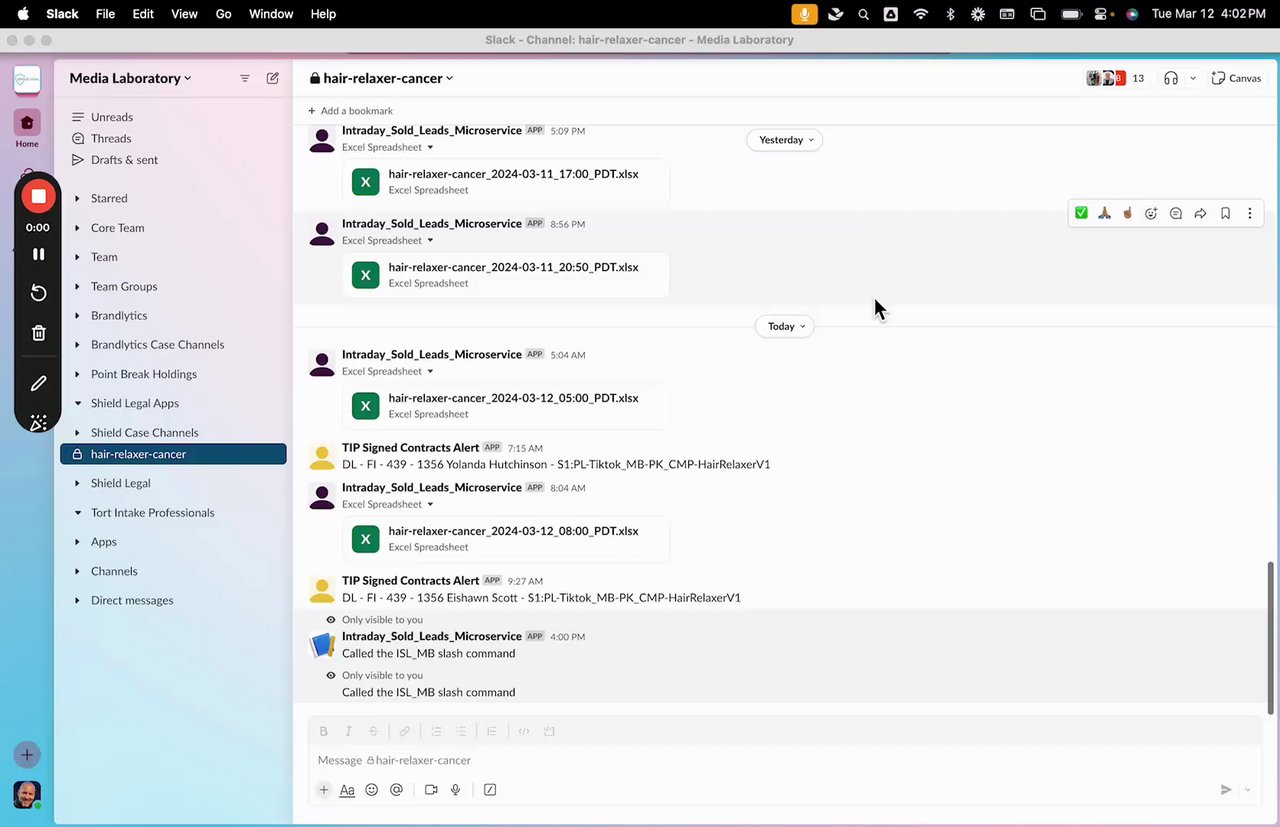Open hair-relaxer-cancer_2024-03-12_08:00_PDT.xlsx spreadsheet
The image size is (1280, 827).
[x=505, y=538]
